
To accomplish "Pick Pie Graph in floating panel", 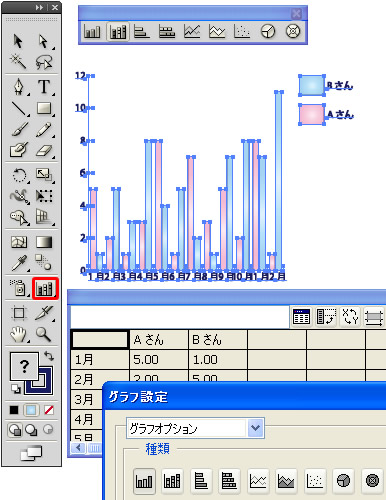I will pos(268,32).
